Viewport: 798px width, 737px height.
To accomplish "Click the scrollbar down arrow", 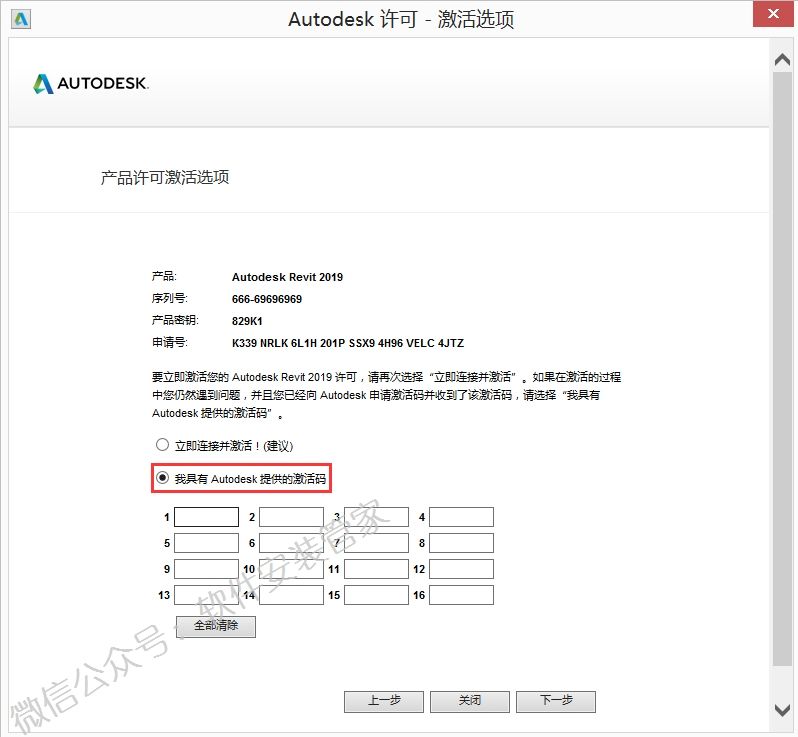I will [x=783, y=709].
